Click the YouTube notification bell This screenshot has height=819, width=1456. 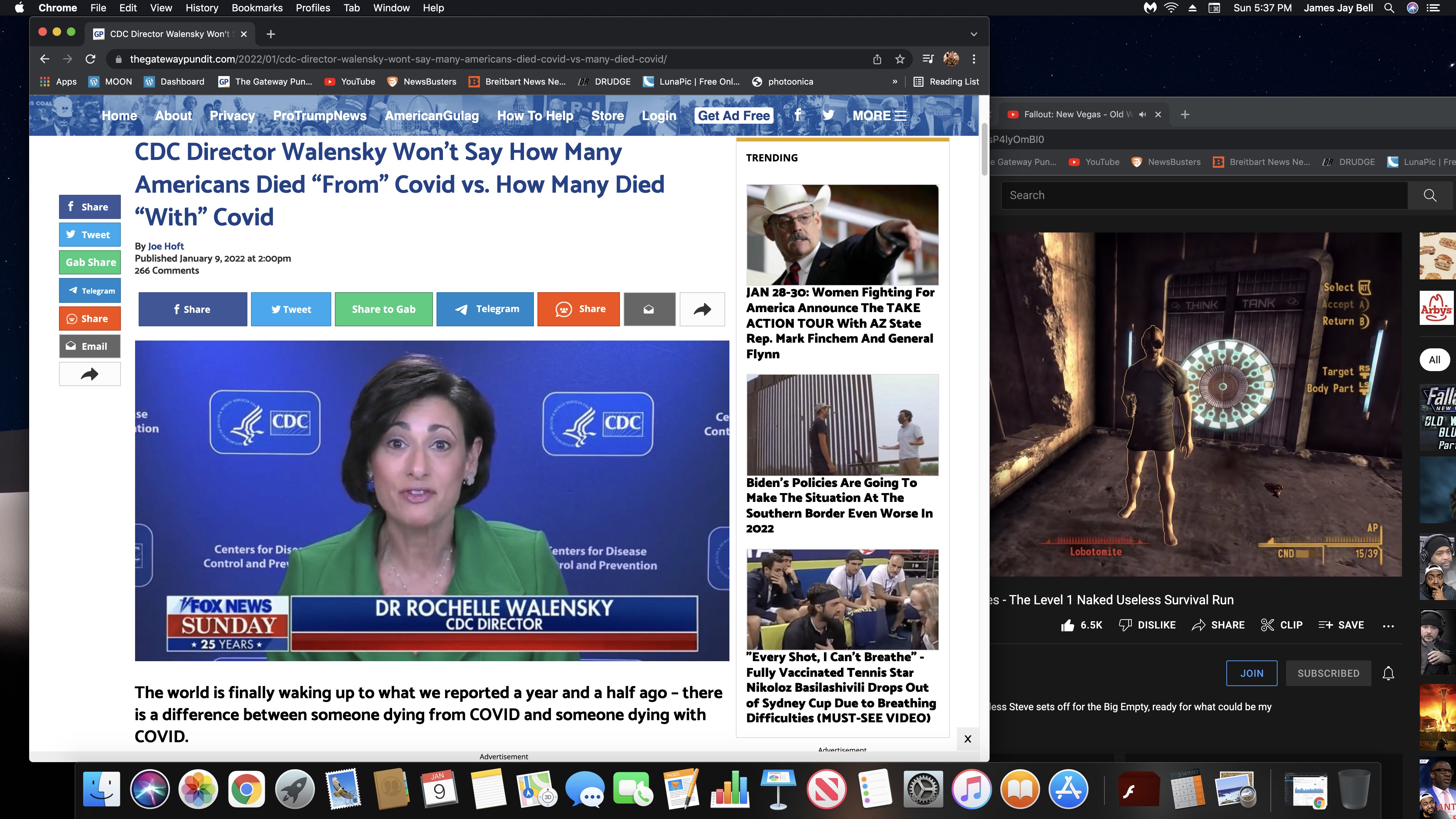pos(1388,673)
